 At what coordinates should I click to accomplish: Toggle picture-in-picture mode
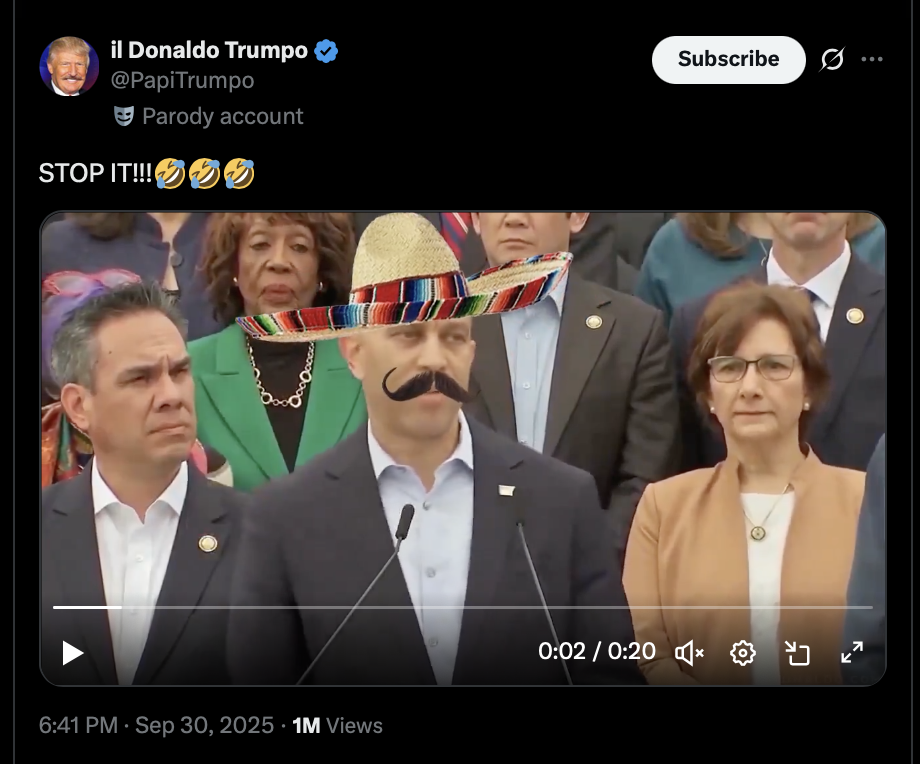click(x=797, y=653)
